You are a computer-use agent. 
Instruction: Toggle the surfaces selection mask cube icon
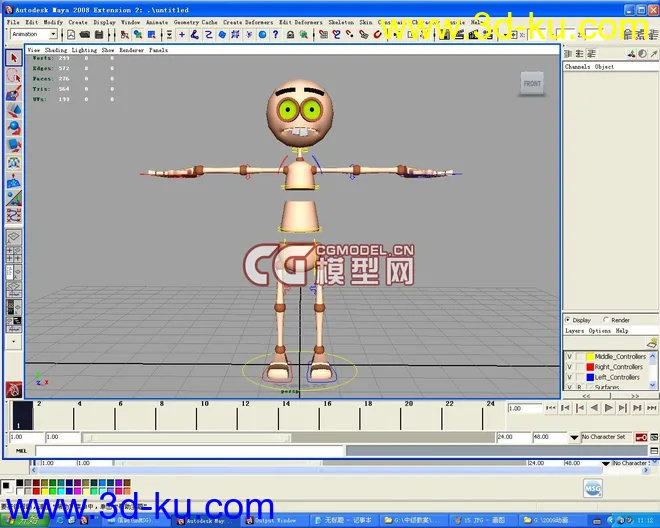(x=222, y=35)
